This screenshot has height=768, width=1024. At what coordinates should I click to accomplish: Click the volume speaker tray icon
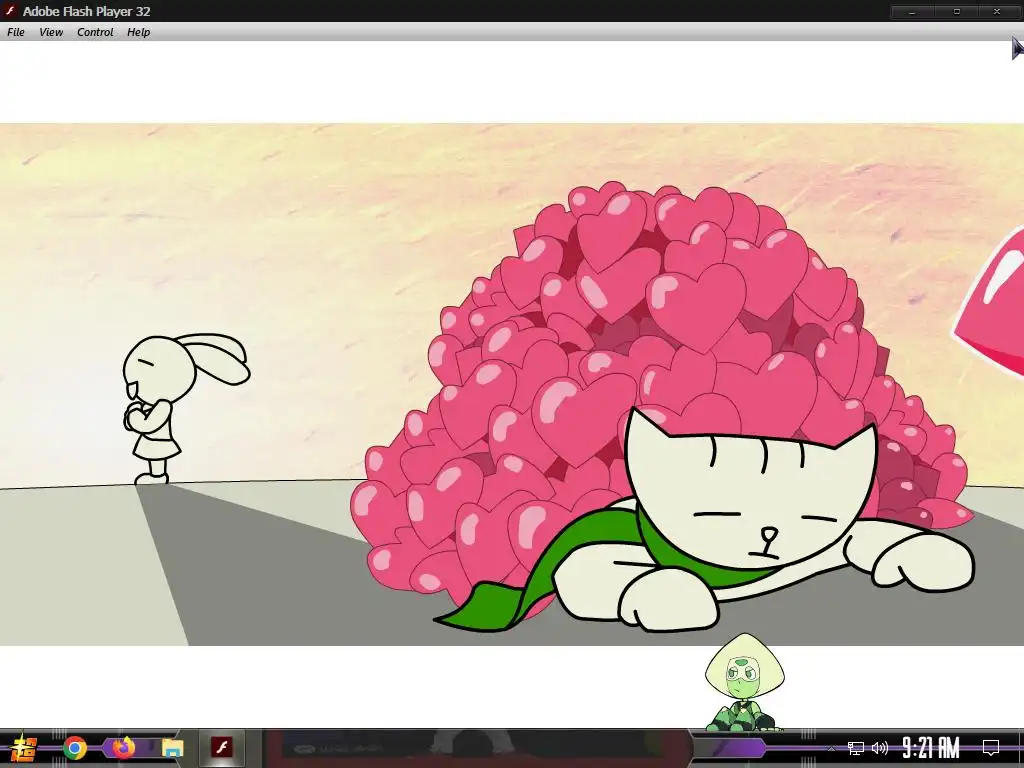pos(880,748)
